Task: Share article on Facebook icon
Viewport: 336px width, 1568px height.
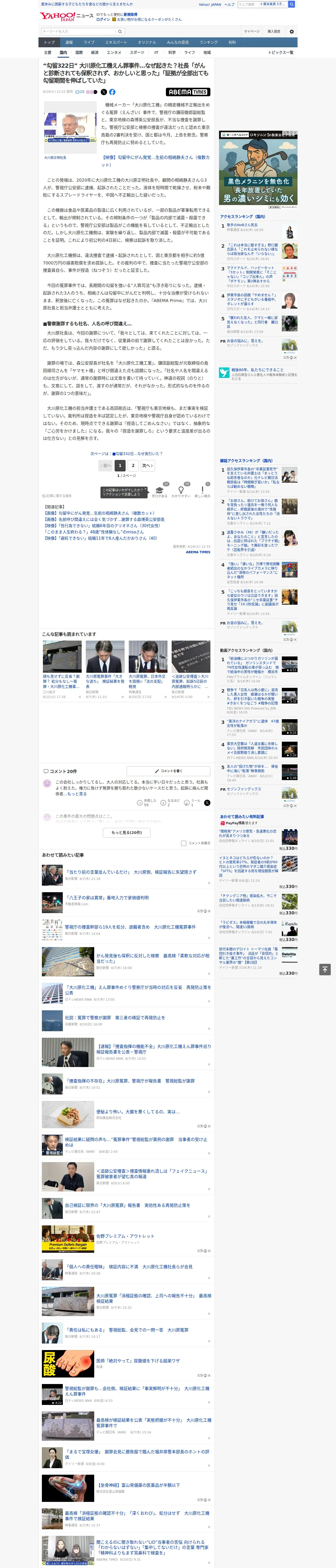Action: [112, 92]
